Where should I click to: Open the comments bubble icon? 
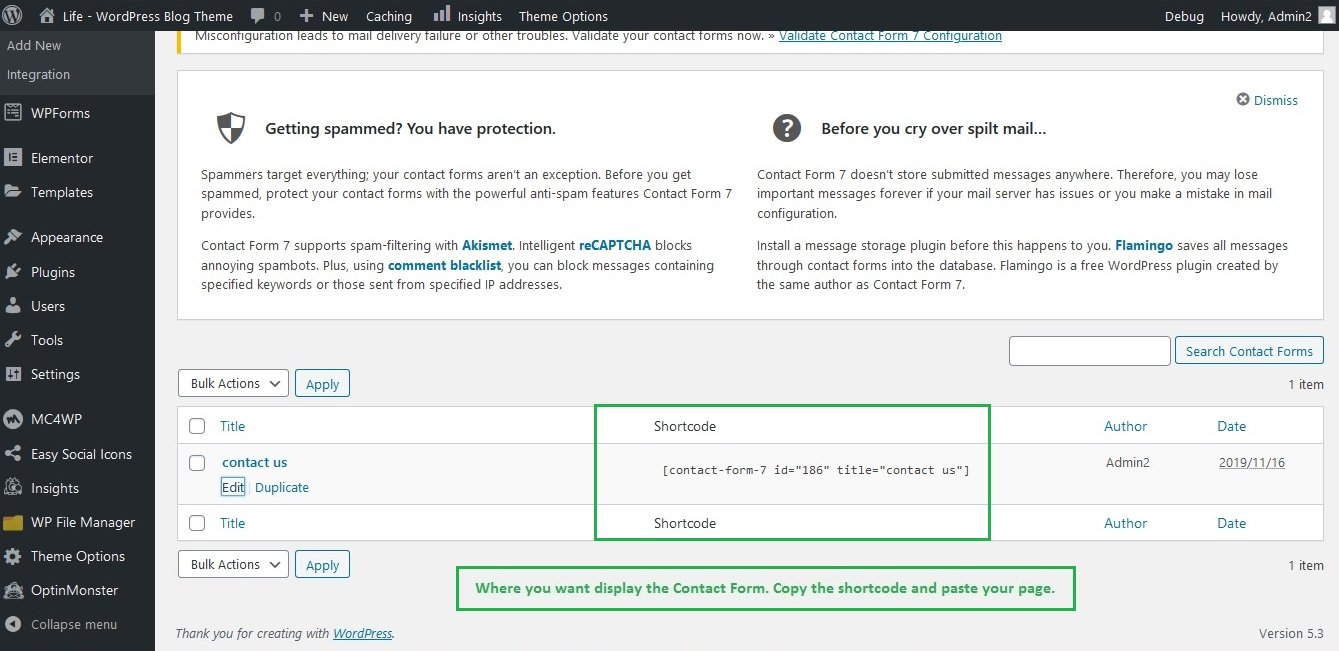point(258,16)
